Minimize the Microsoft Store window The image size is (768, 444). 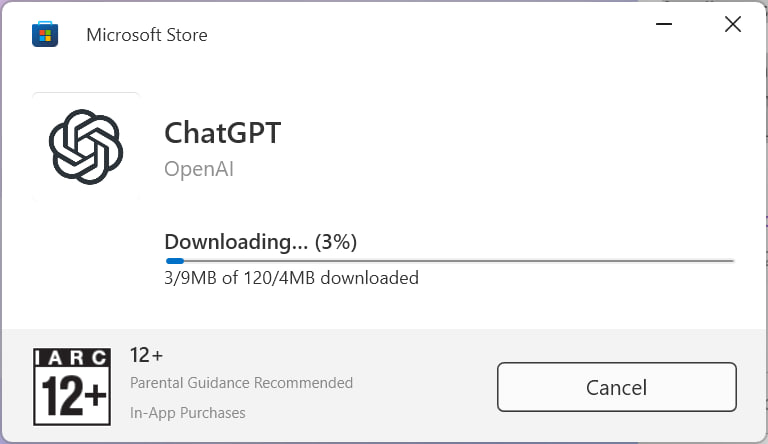coord(664,24)
